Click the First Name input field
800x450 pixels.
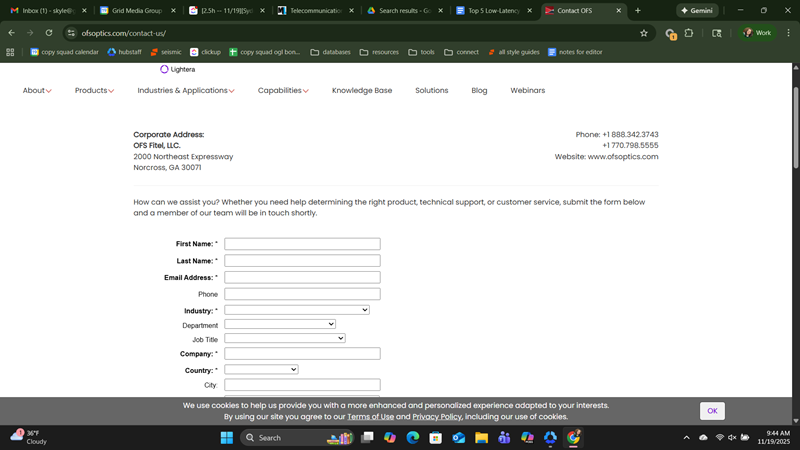pyautogui.click(x=302, y=244)
